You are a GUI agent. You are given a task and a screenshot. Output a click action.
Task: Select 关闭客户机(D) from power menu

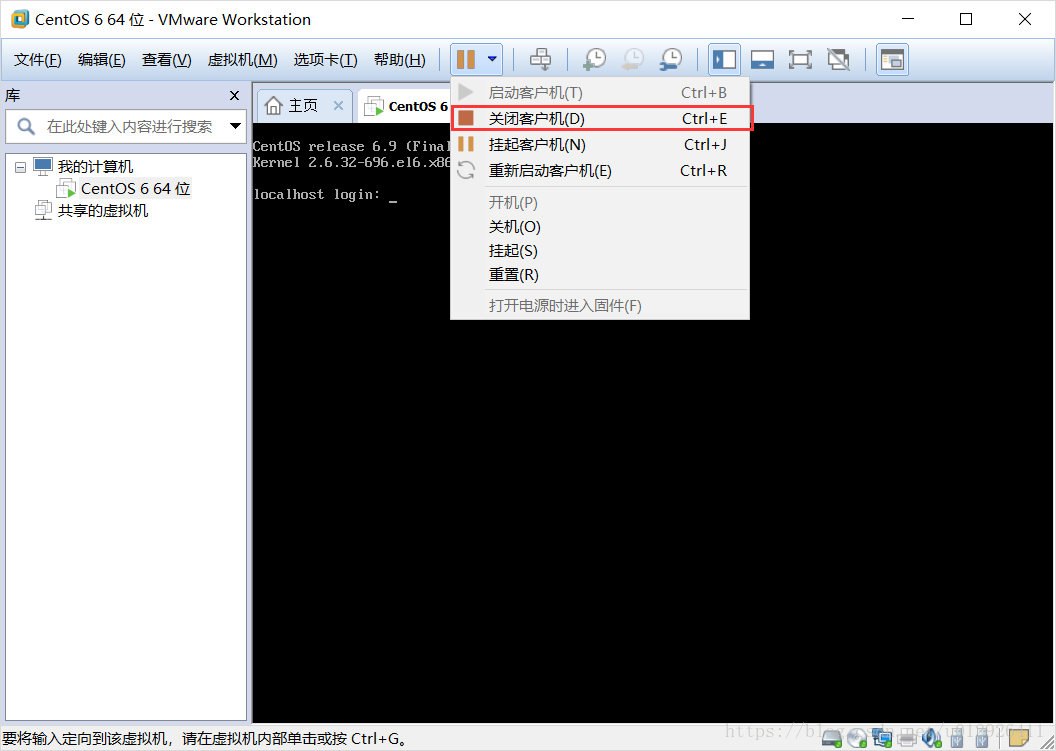pos(601,119)
